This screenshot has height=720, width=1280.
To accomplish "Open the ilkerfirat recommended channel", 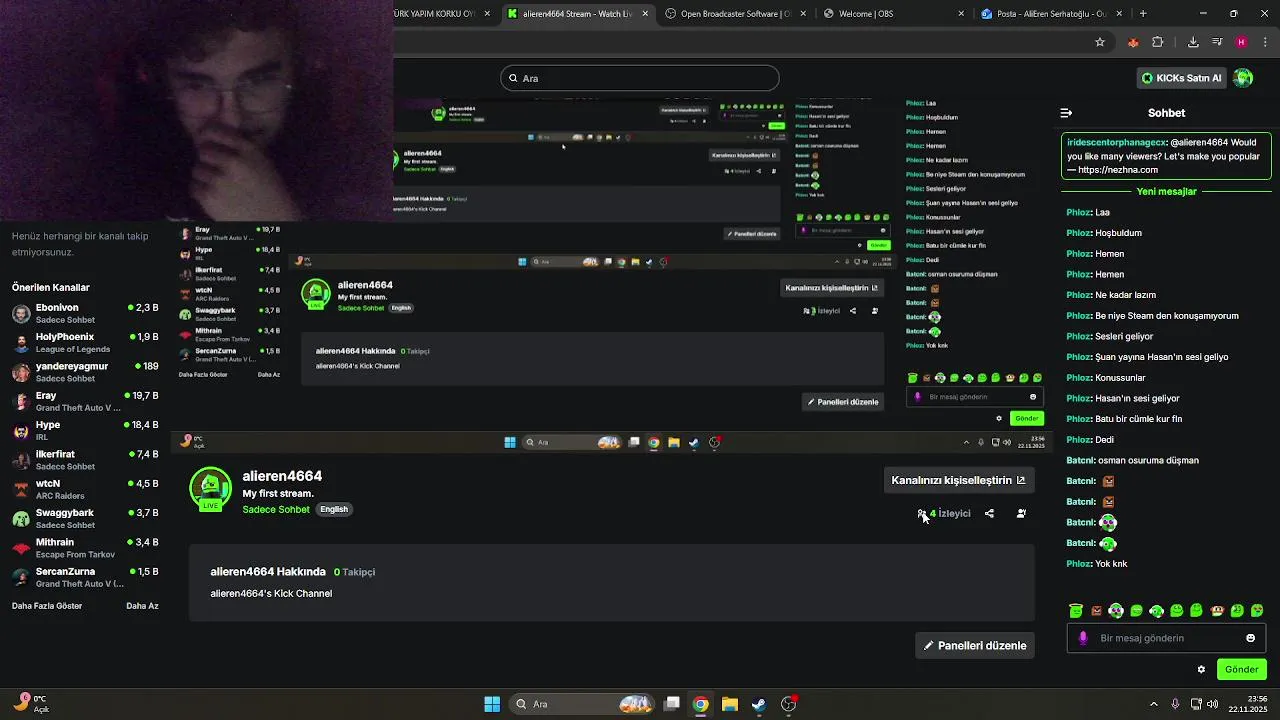I will [85, 460].
